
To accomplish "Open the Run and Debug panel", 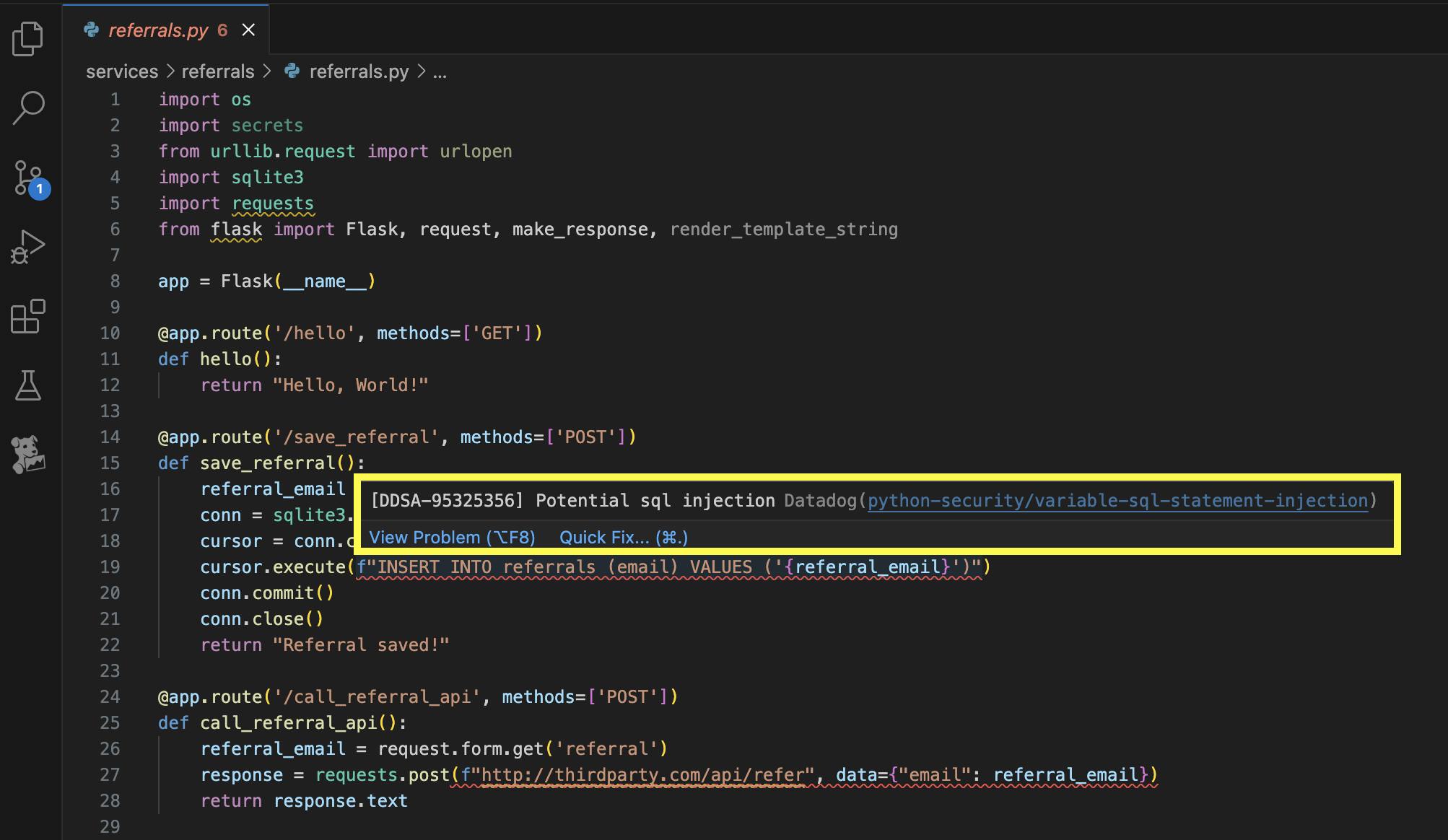I will click(x=27, y=246).
